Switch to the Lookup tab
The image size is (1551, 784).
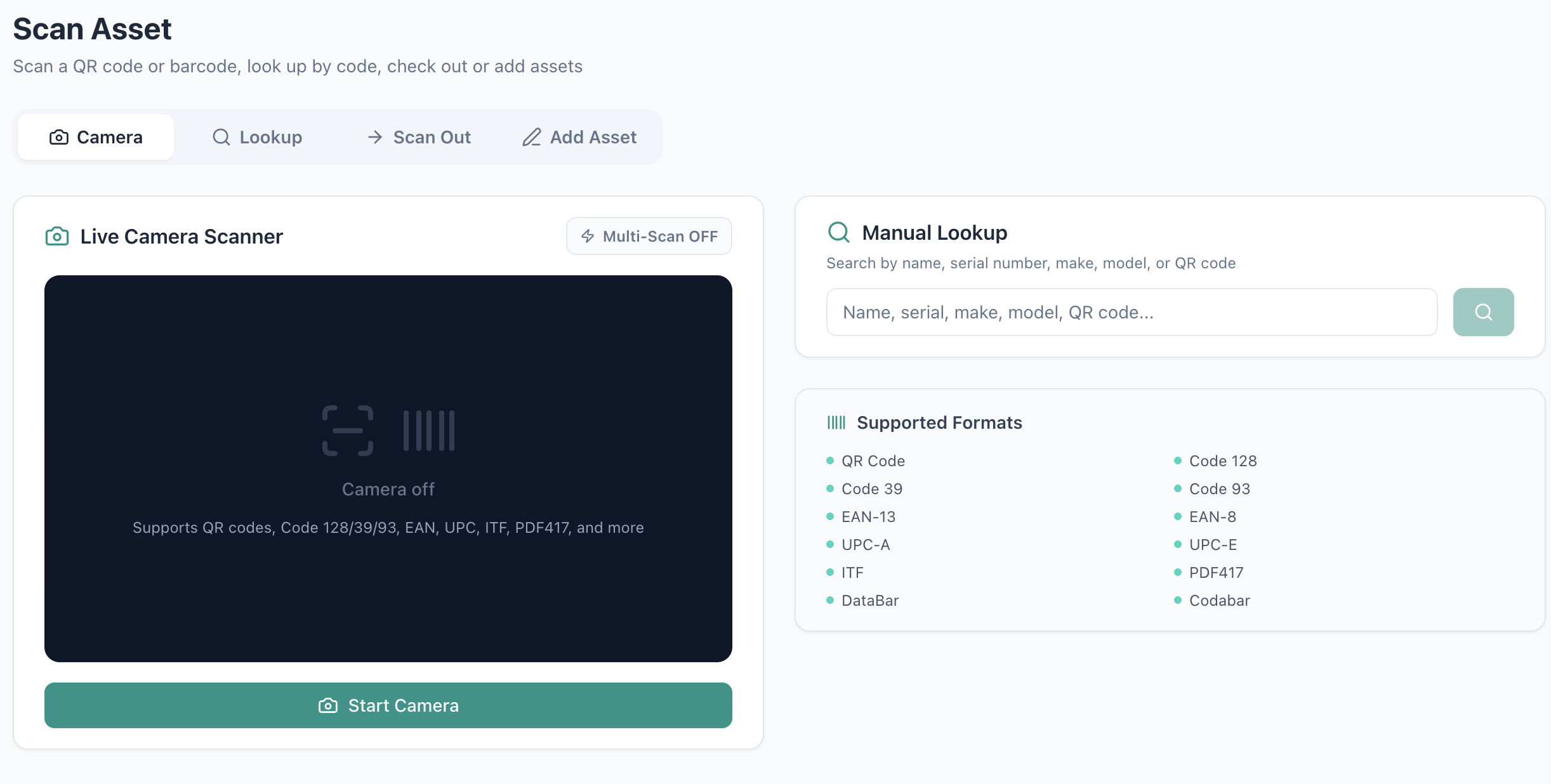tap(257, 137)
